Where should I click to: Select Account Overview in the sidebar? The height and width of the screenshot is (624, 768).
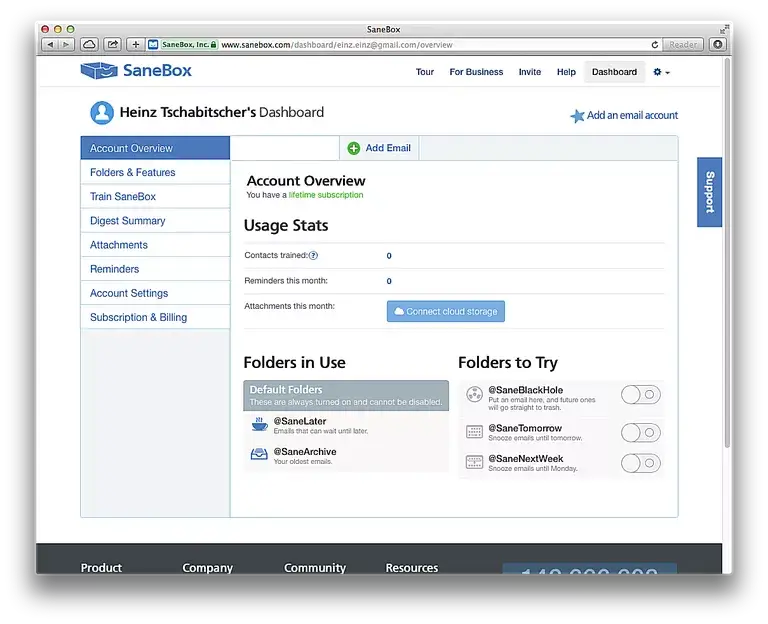[x=155, y=148]
